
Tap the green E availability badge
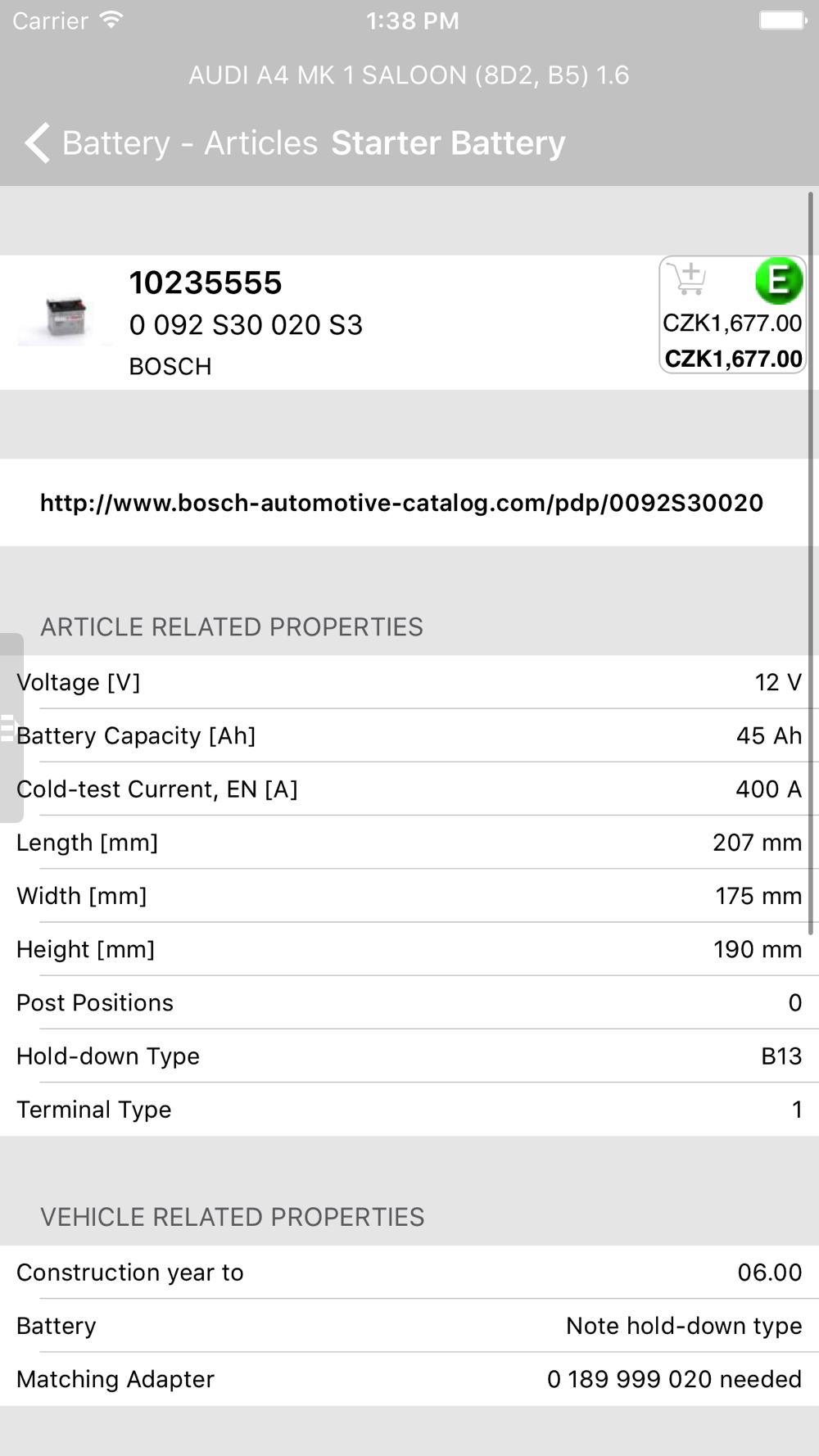point(778,281)
